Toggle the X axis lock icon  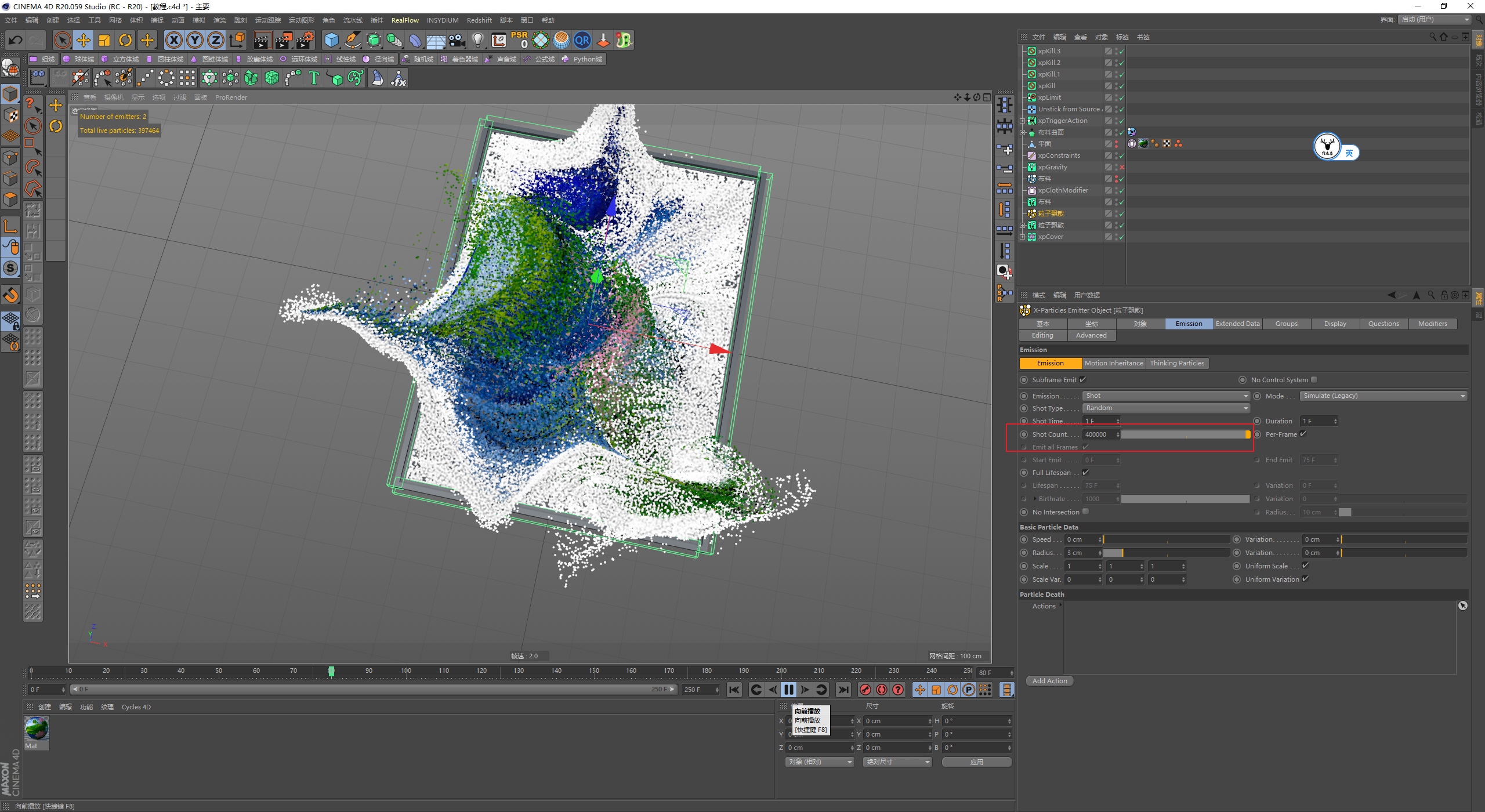[173, 40]
